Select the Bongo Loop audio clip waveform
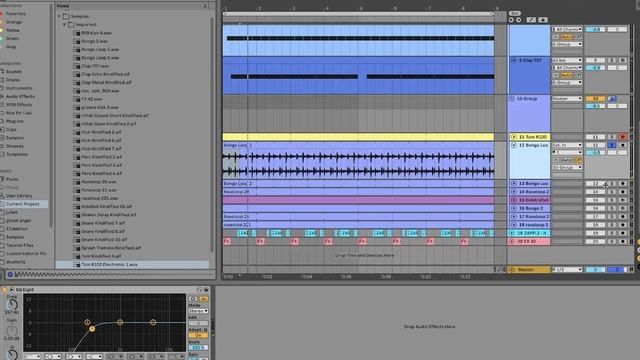The width and height of the screenshot is (640, 360). (358, 164)
